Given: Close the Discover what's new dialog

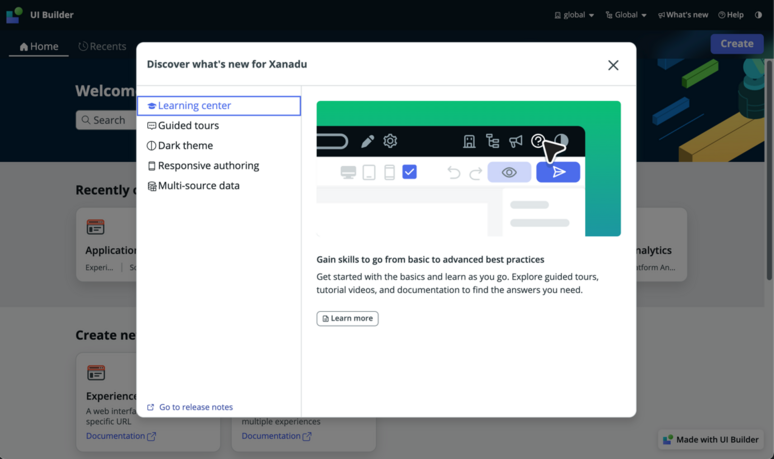Looking at the screenshot, I should pos(613,65).
